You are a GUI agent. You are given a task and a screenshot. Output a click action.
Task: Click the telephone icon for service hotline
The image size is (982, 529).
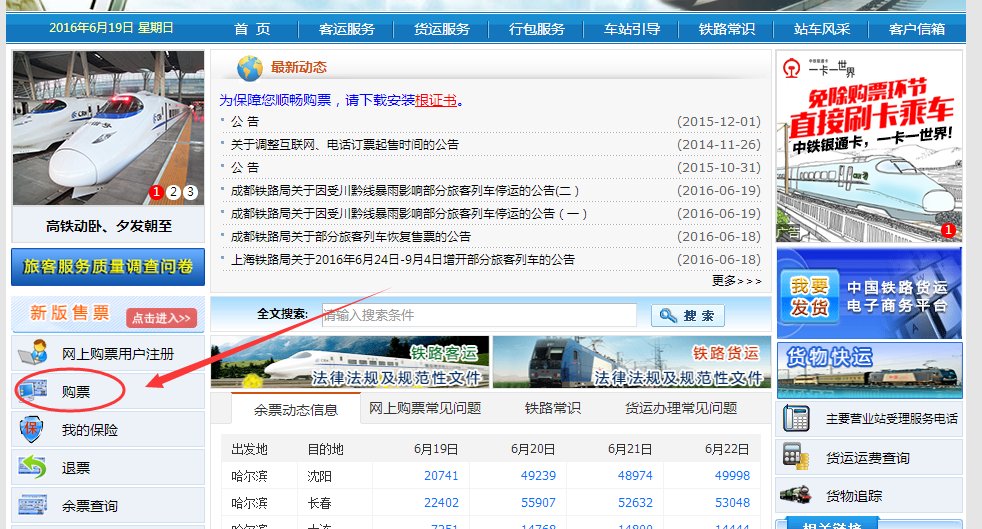(796, 418)
